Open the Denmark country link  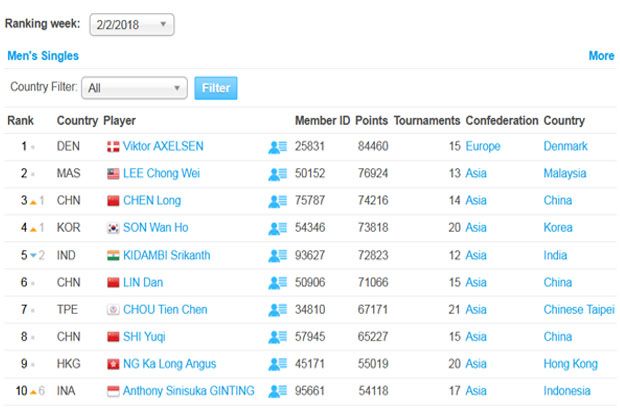[x=565, y=146]
